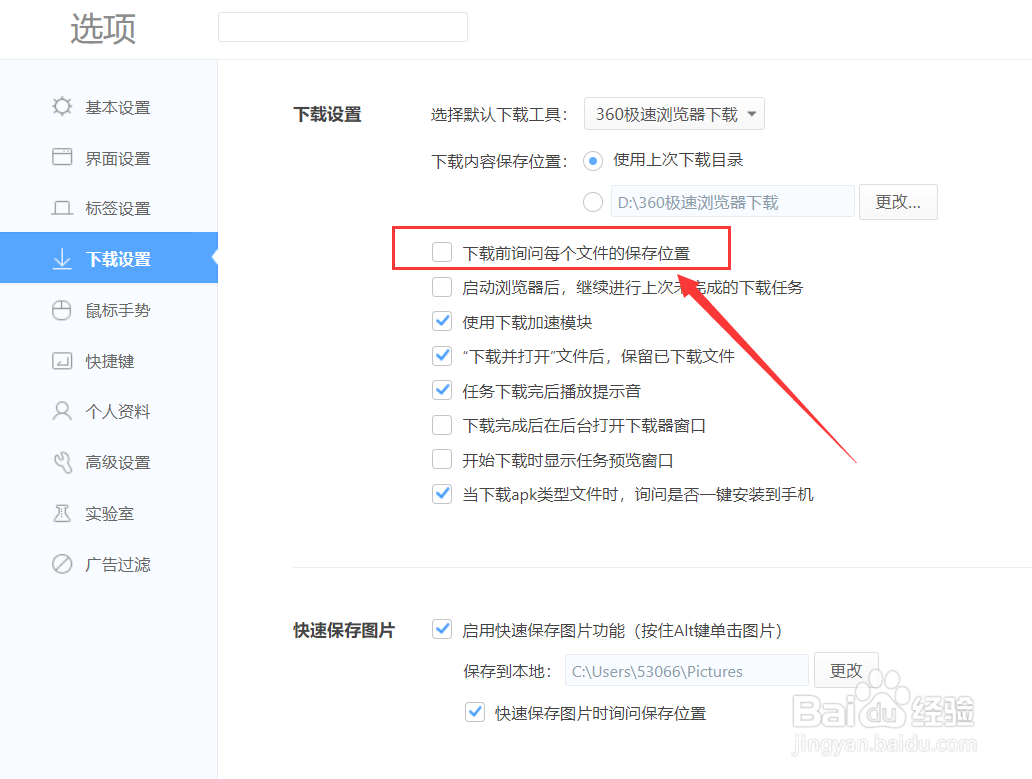Toggle apk一键安装到手机 checkbox
The width and height of the screenshot is (1032, 779).
pos(442,493)
